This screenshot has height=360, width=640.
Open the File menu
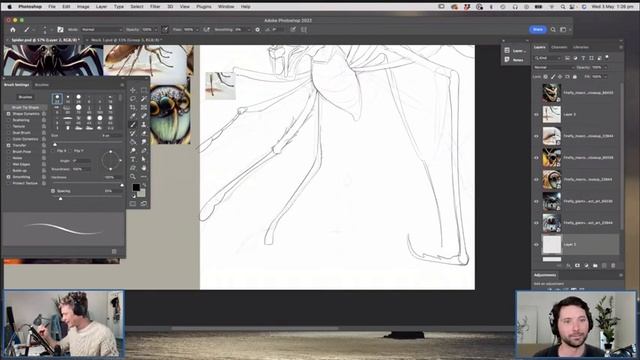pyautogui.click(x=52, y=7)
